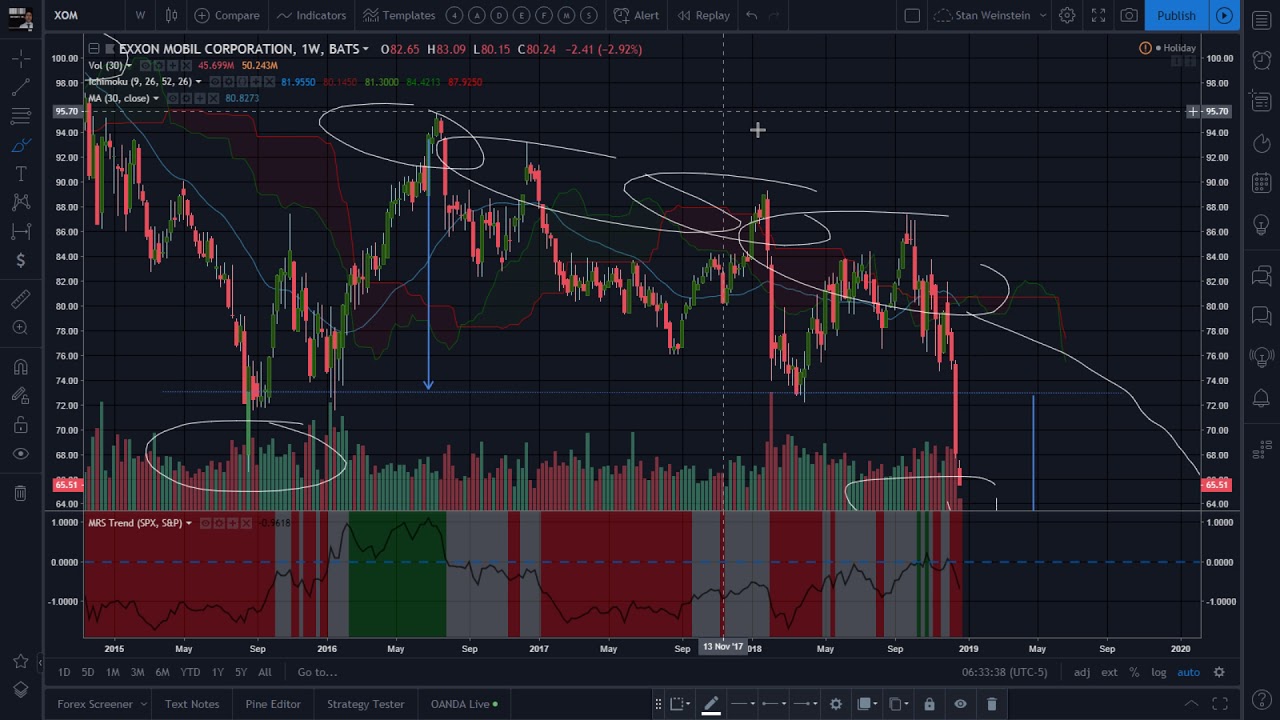Screen dimensions: 1280x720
Task: Open the chart patterns tool
Action: 20,203
